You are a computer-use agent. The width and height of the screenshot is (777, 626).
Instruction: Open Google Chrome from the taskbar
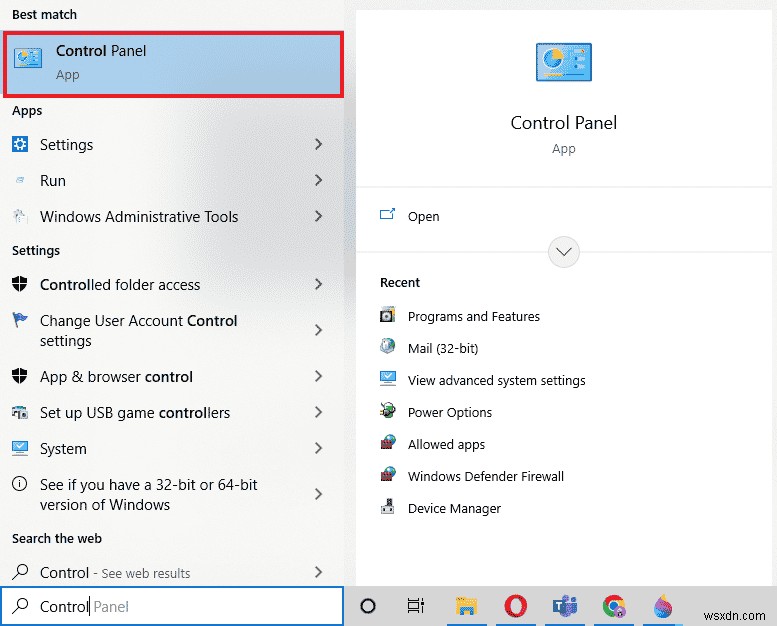click(613, 606)
